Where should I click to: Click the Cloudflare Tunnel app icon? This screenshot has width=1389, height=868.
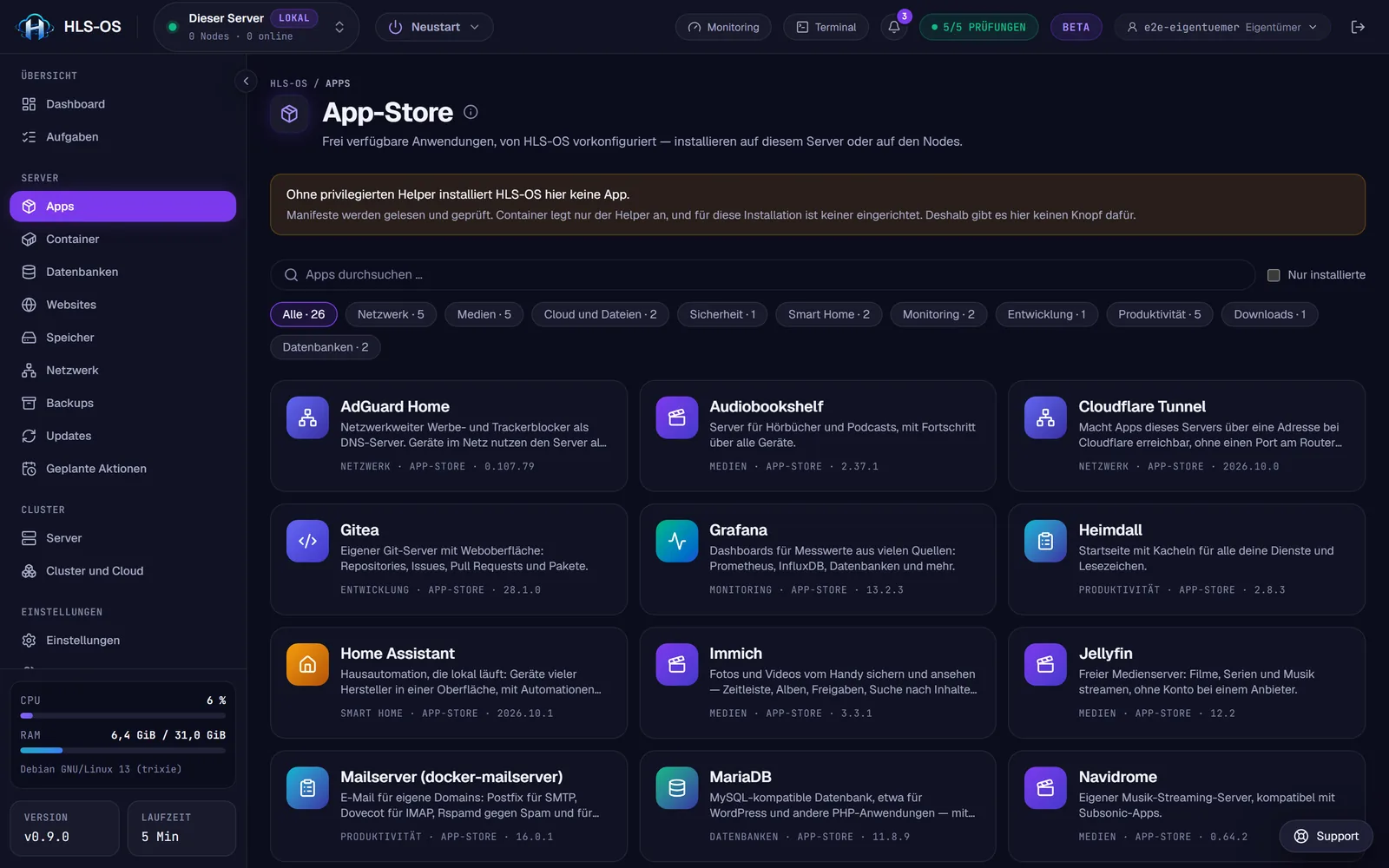point(1045,418)
